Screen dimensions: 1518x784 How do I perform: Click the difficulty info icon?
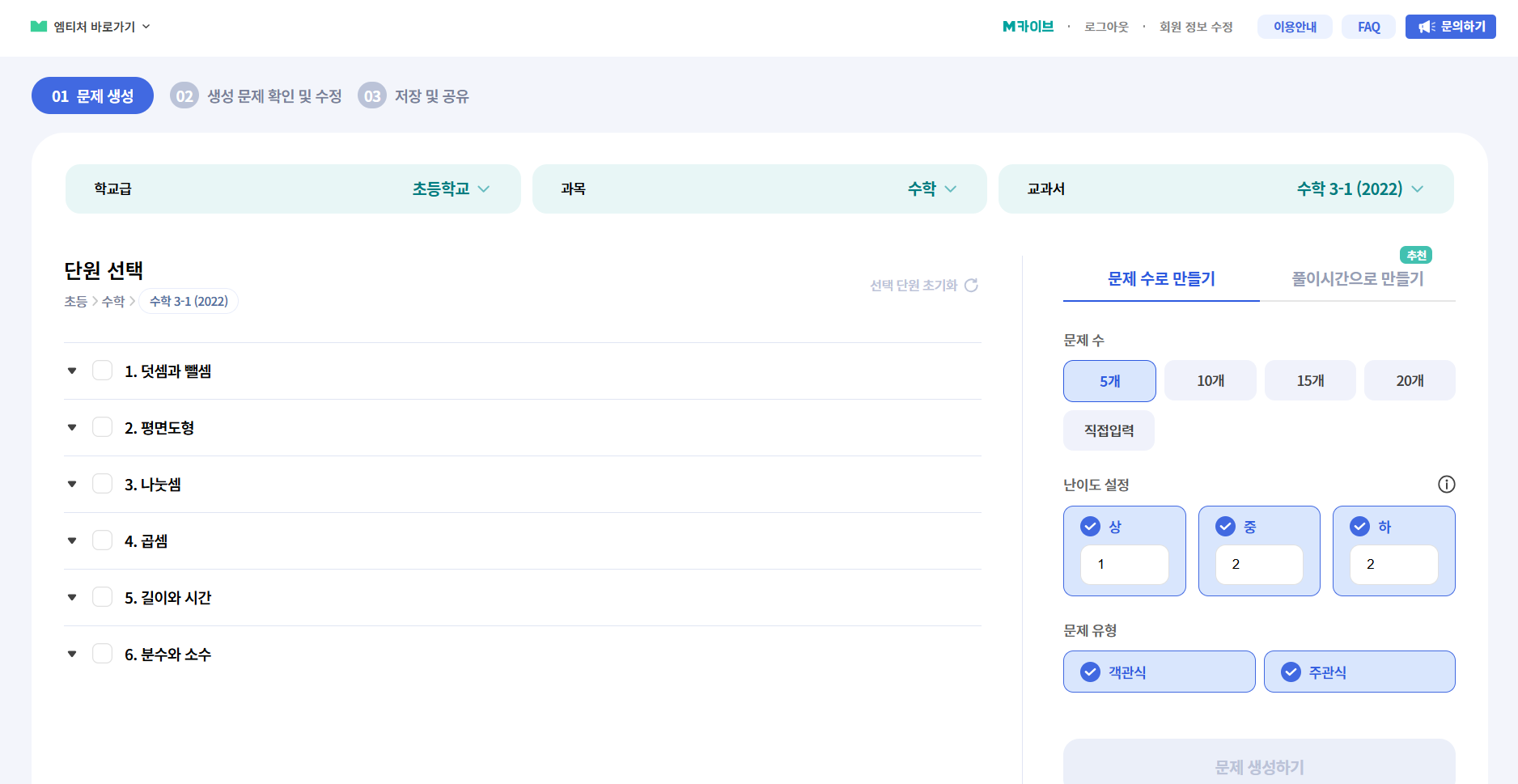point(1446,485)
